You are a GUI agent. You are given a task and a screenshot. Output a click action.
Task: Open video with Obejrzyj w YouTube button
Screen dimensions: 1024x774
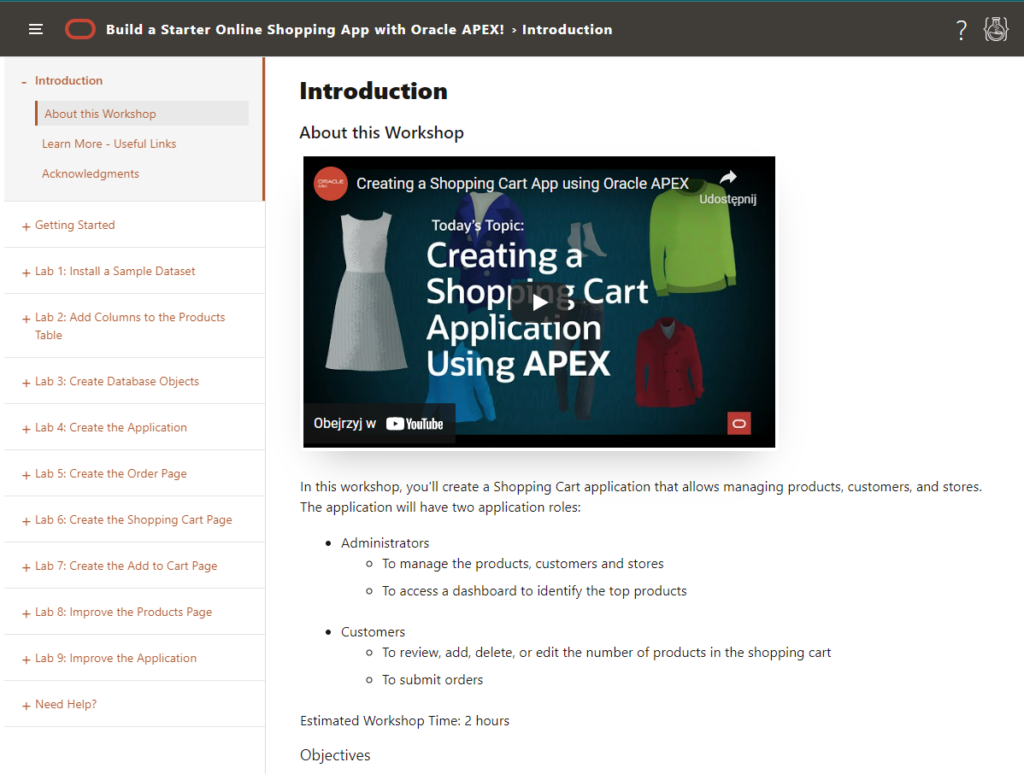(379, 423)
